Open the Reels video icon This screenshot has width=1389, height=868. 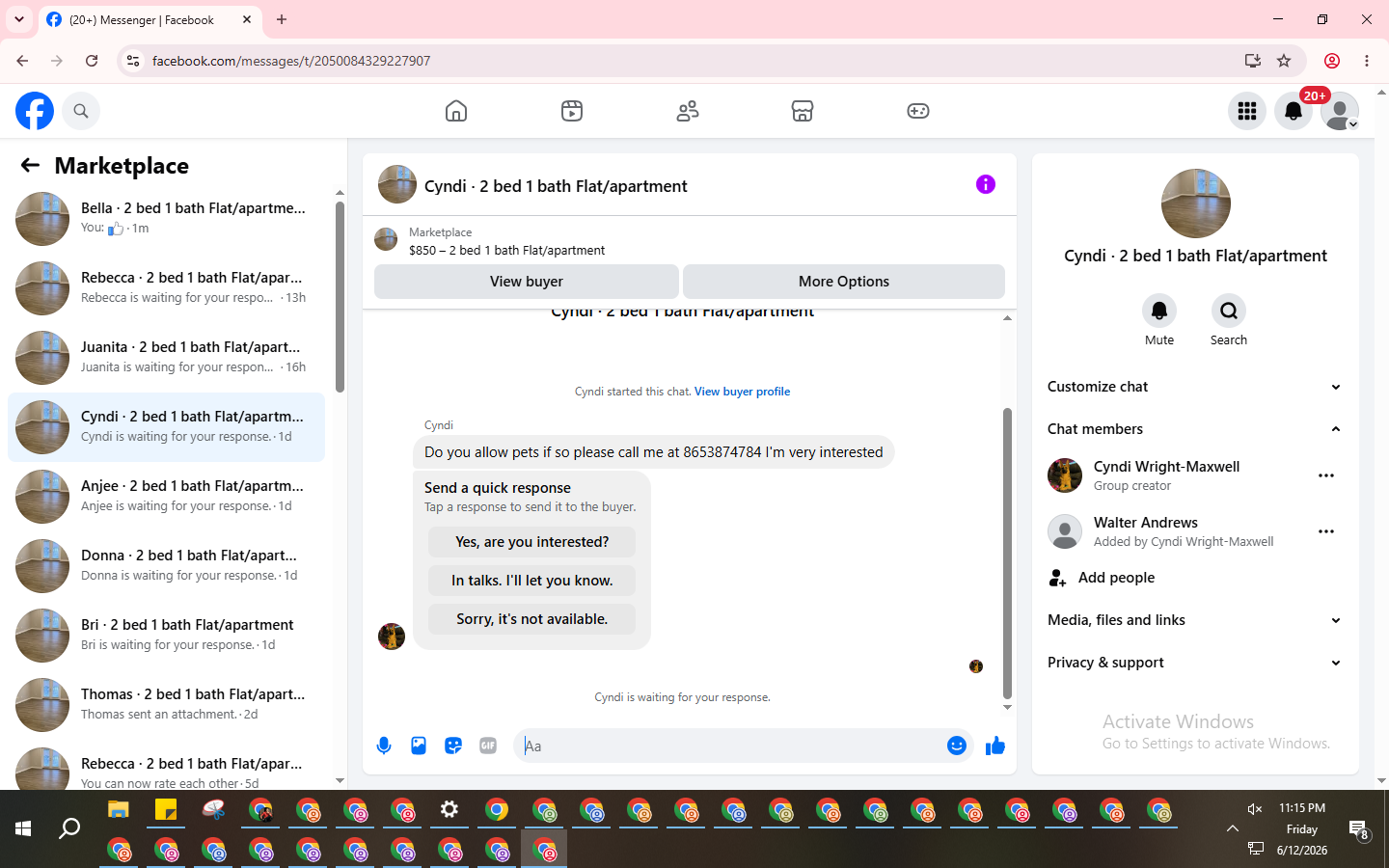572,111
